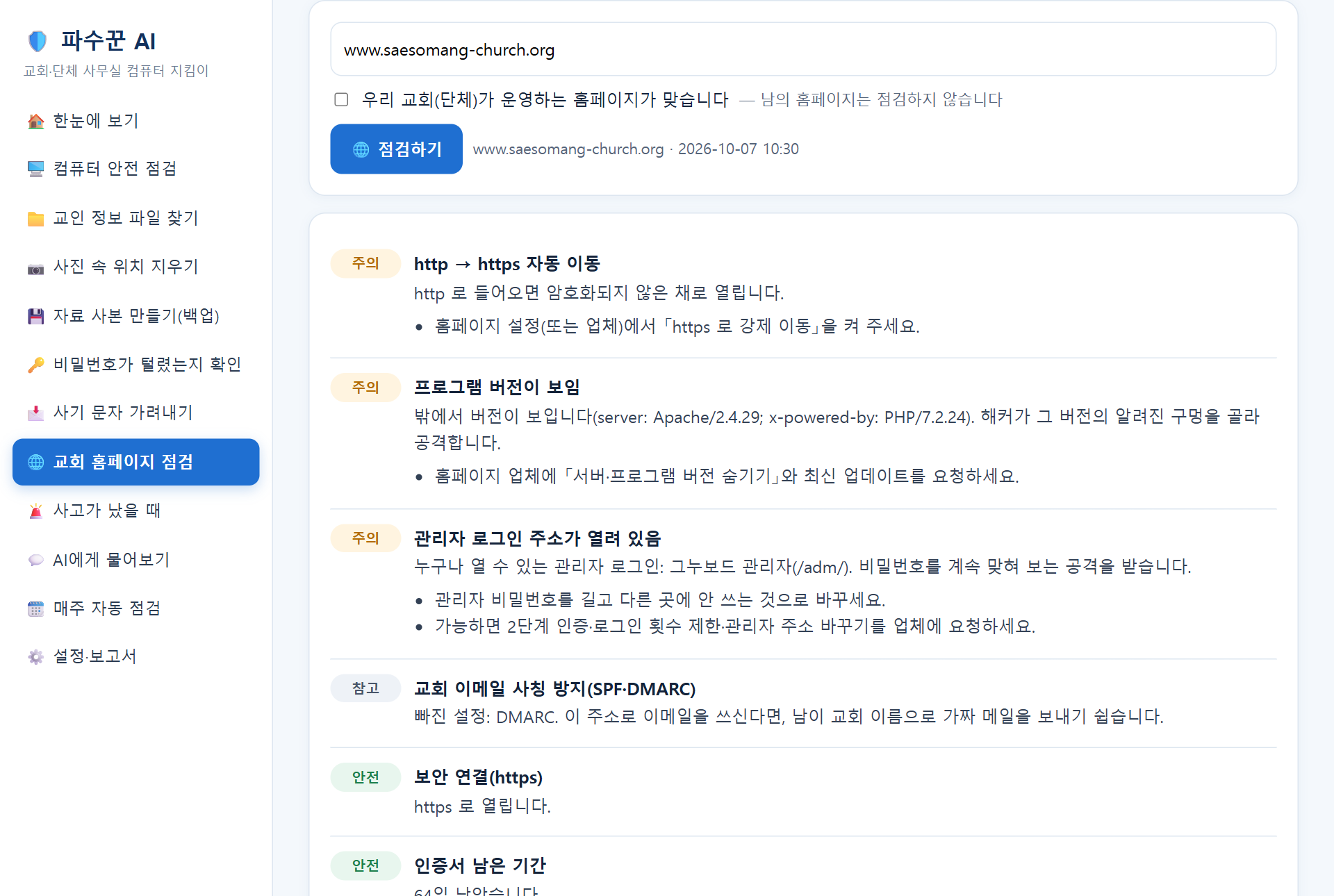Click 안전 badge for 인증서 남은 기간

coord(365,865)
